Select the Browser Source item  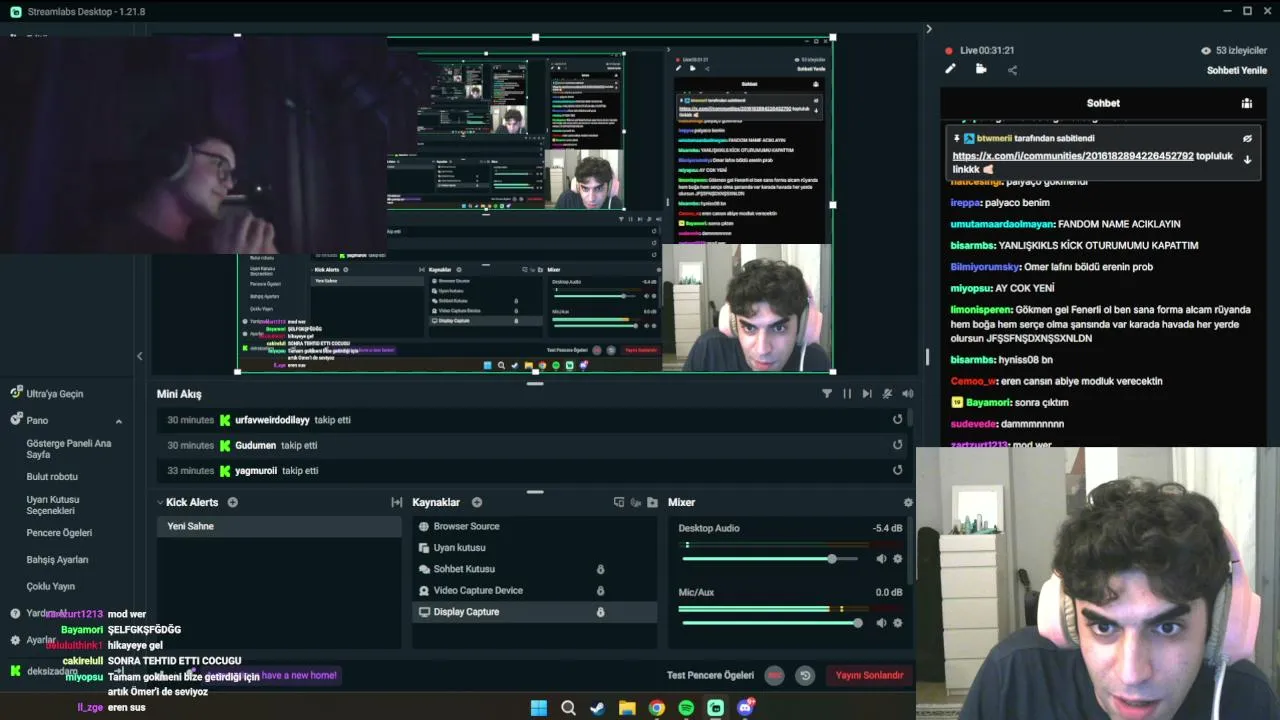(x=534, y=526)
